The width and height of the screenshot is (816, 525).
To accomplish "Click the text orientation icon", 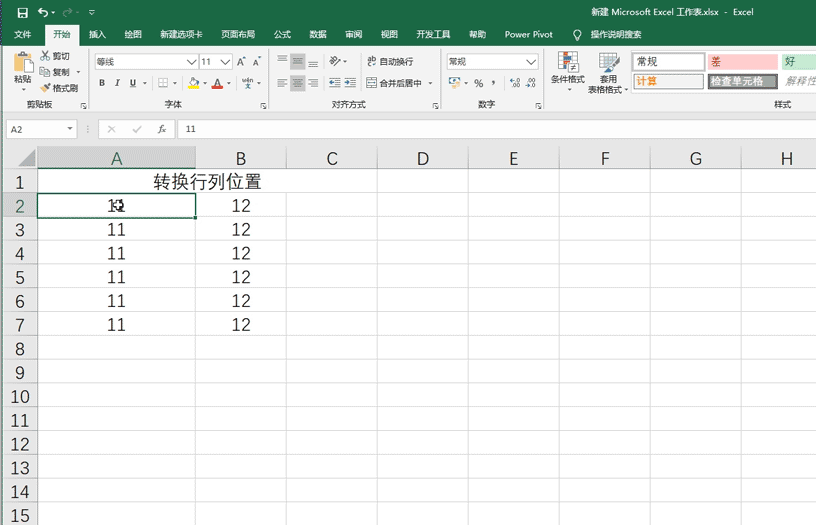I will (x=336, y=61).
